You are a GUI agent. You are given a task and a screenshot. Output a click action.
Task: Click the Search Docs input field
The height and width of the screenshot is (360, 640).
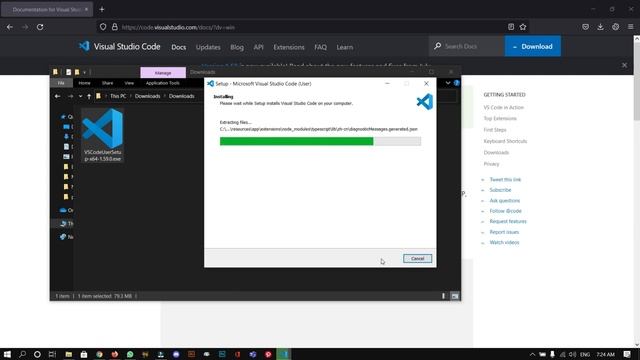467,46
